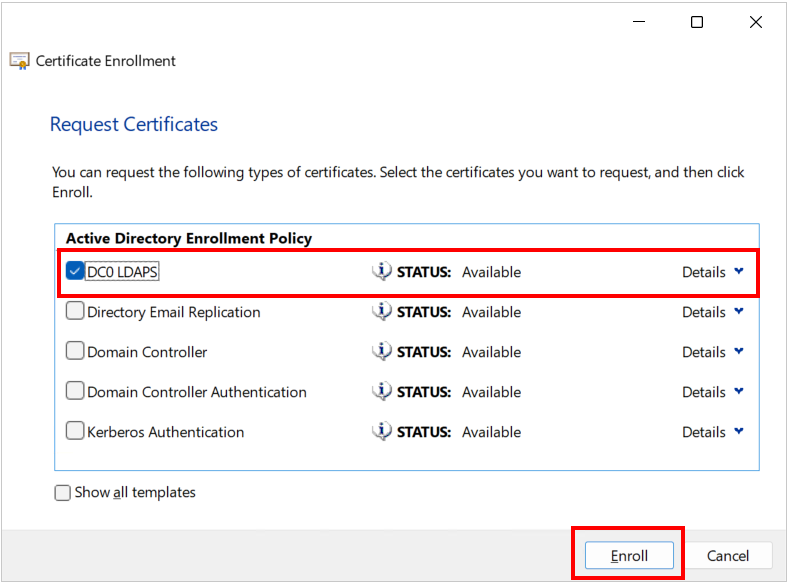Screen dimensions: 791x588
Task: Click the Domain Controller status info icon
Action: tap(382, 351)
